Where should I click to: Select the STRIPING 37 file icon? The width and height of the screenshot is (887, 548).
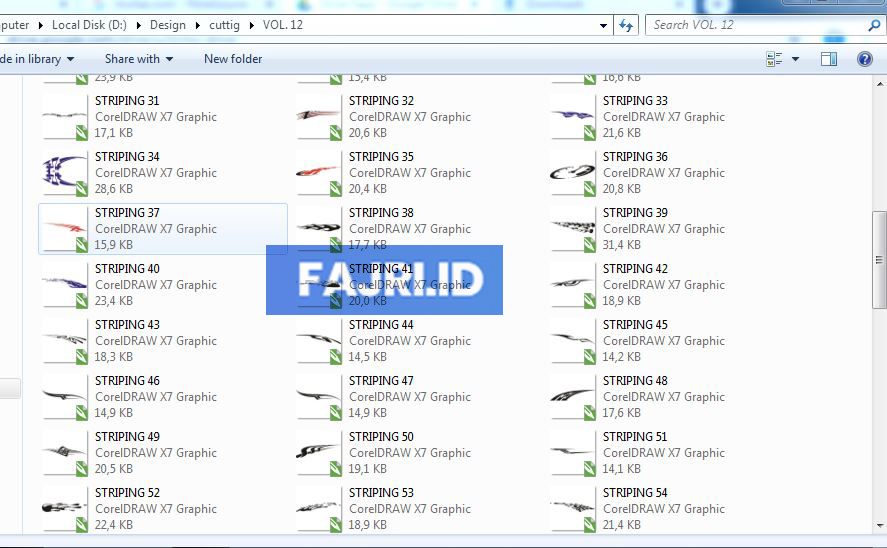coord(65,229)
